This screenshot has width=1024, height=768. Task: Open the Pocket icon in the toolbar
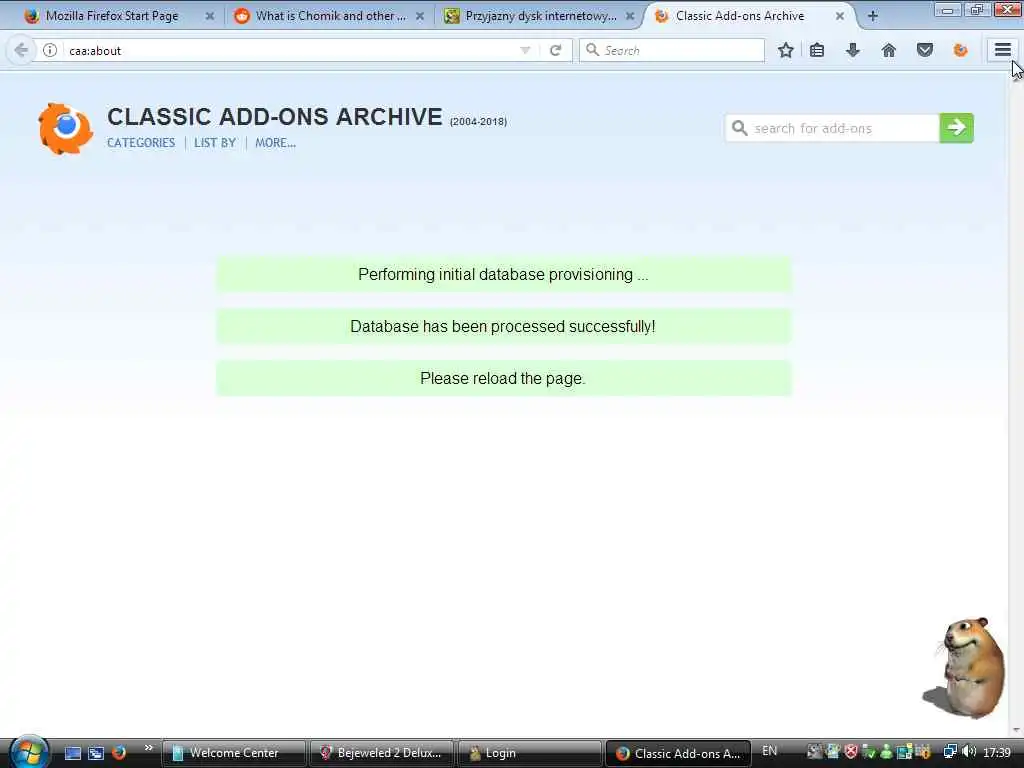[925, 50]
